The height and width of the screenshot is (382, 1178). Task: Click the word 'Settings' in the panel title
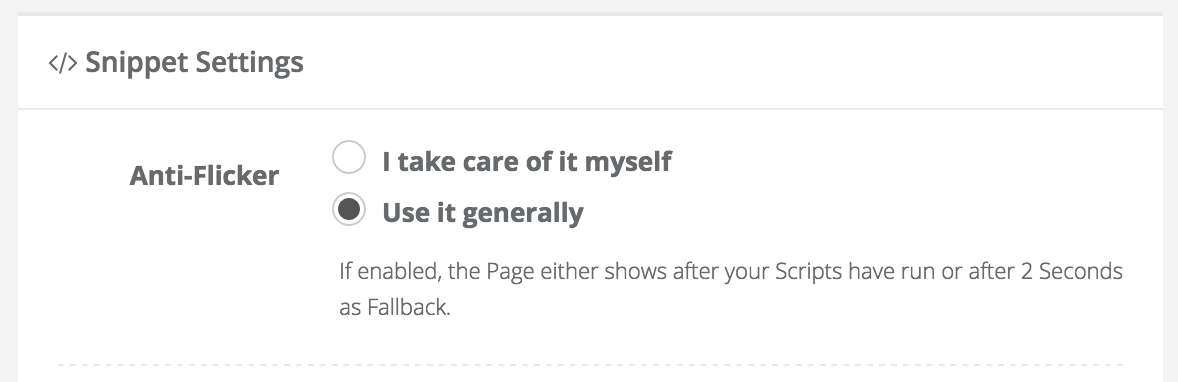tap(249, 63)
